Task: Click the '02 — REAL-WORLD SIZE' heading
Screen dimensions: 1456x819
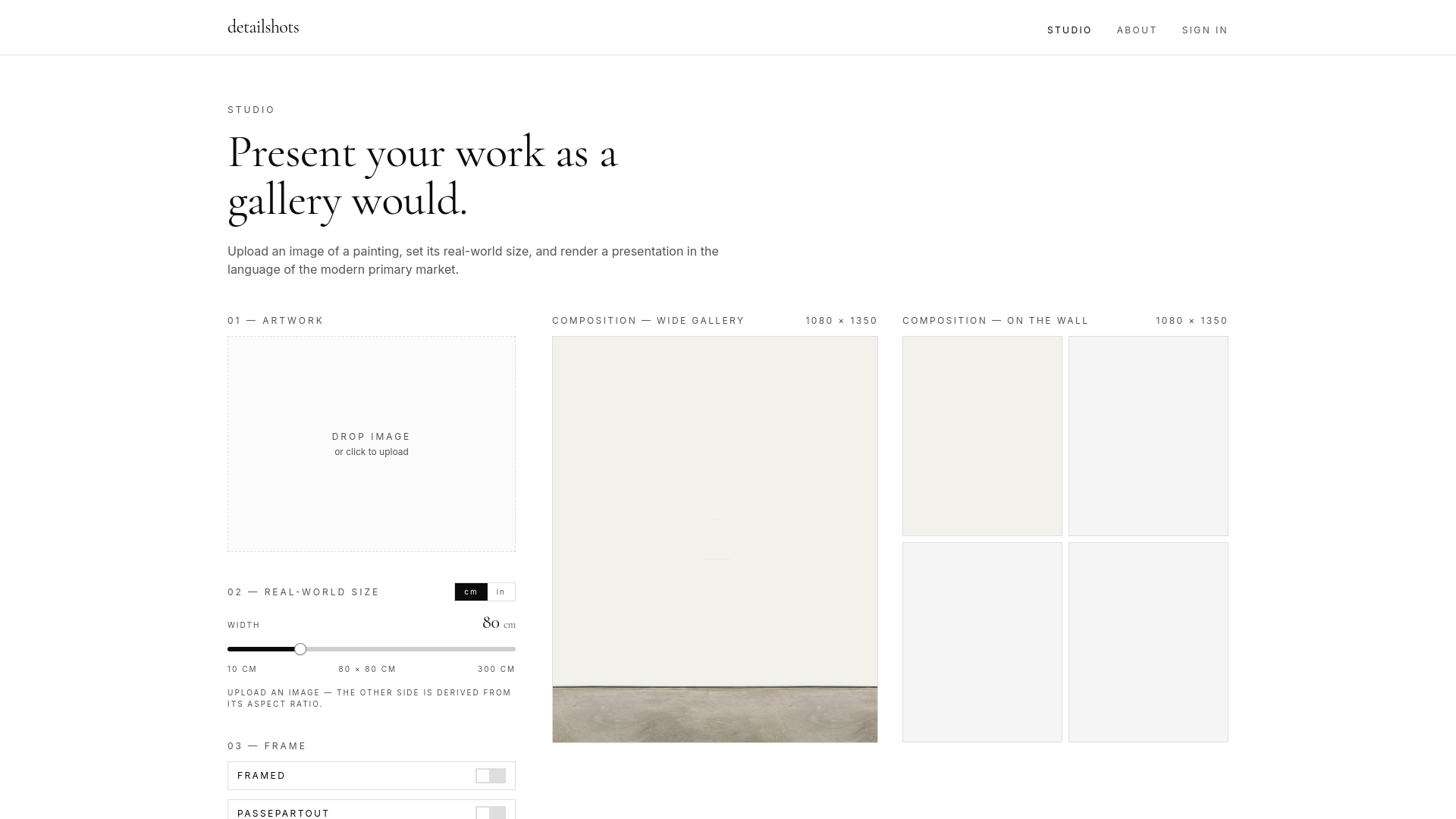Action: (x=303, y=592)
